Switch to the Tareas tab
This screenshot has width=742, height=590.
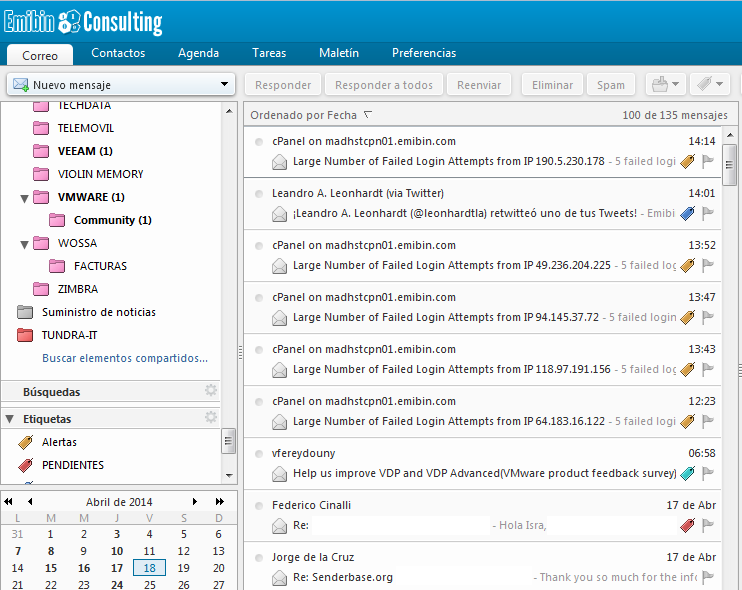pos(269,53)
